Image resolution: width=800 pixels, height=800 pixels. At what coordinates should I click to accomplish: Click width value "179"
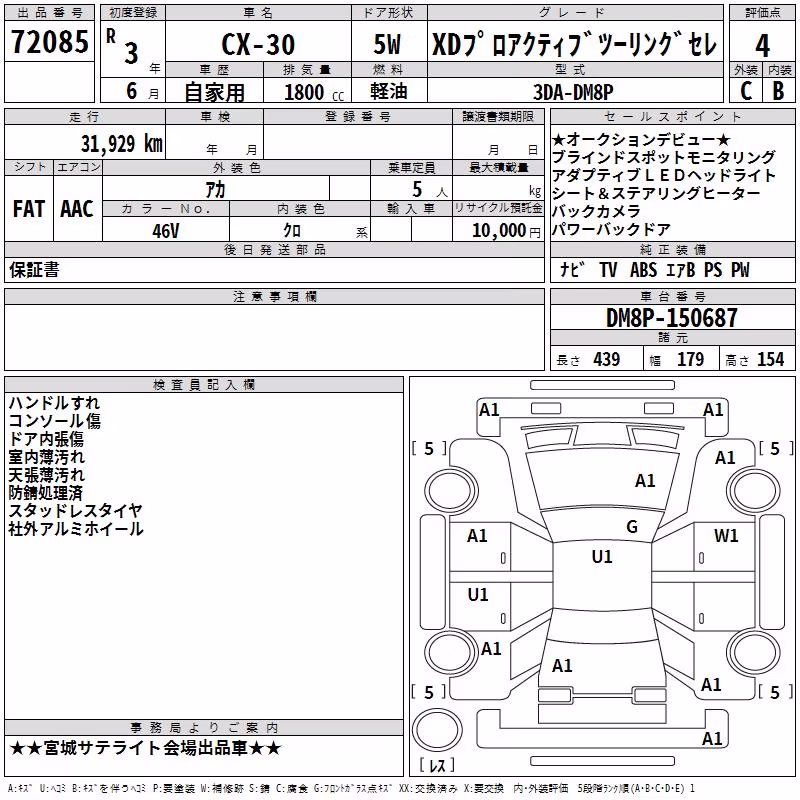click(690, 359)
